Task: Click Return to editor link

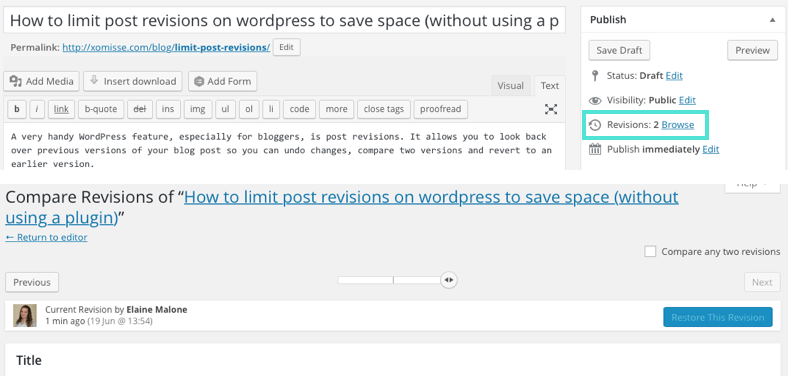Action: coord(46,237)
